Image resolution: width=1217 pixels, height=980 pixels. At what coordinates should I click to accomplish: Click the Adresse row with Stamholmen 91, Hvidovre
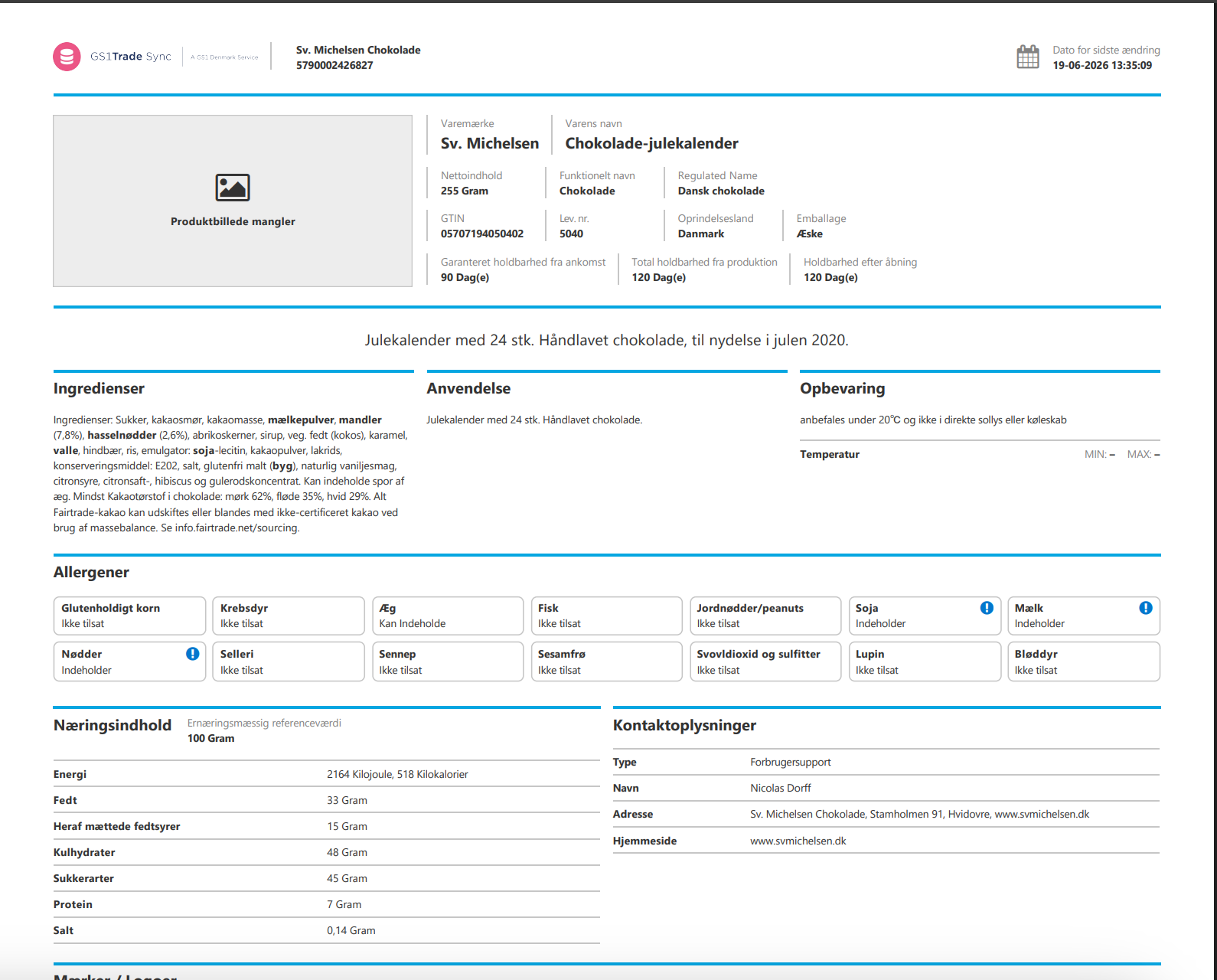pyautogui.click(x=886, y=814)
